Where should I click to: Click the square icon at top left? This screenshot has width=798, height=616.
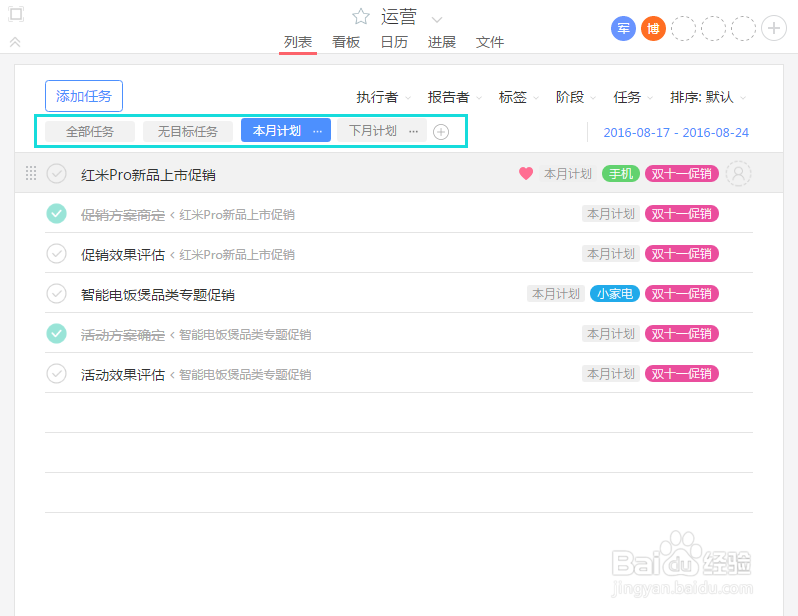coord(16,14)
